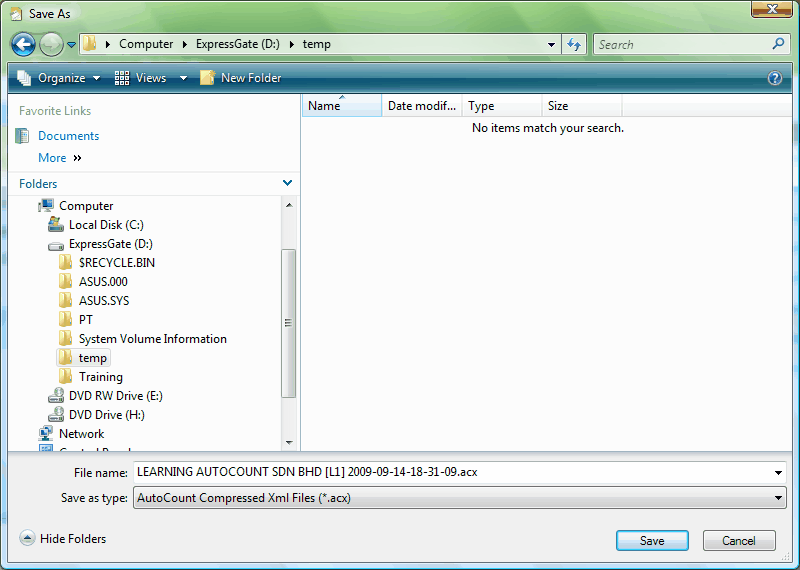This screenshot has height=570, width=800.
Task: Sort by the Date modified column header
Action: [422, 106]
